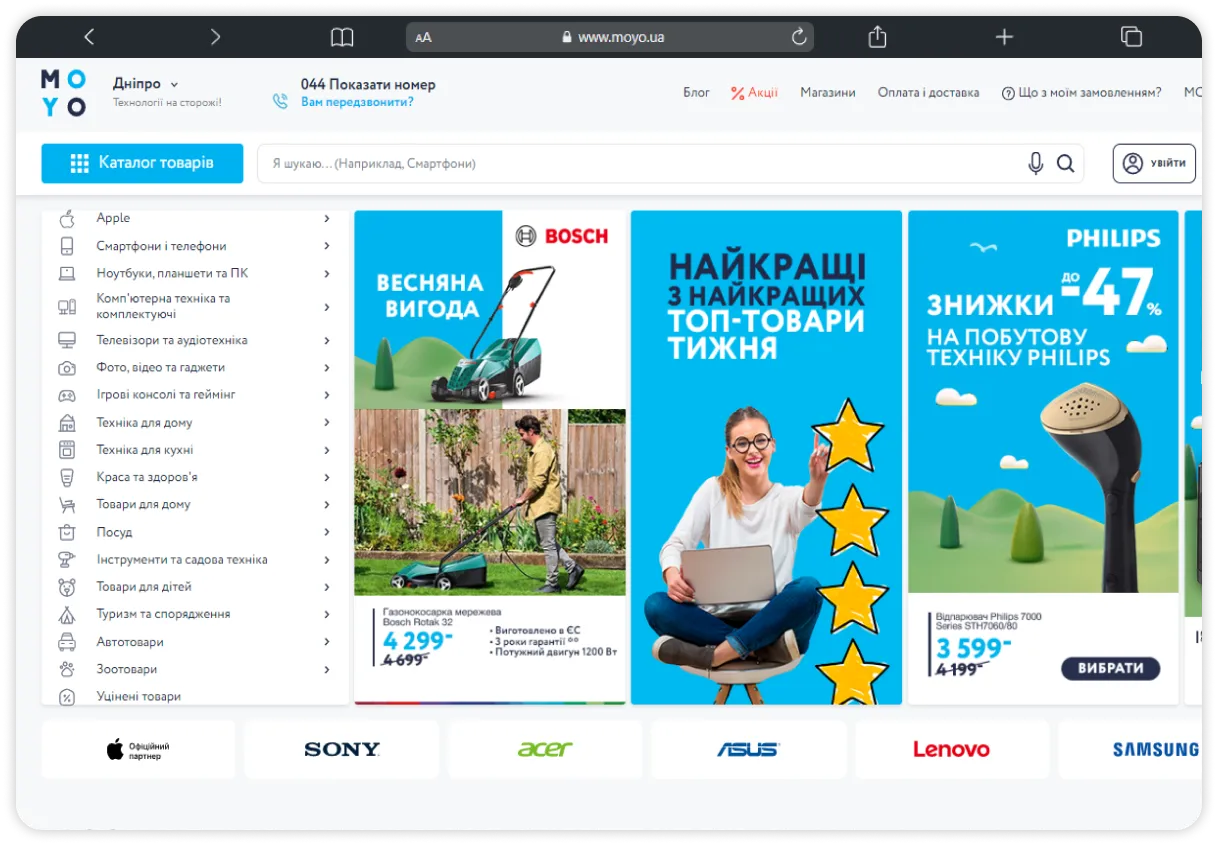Tap the AA reader text size control
This screenshot has height=845, width=1217.
coord(424,38)
